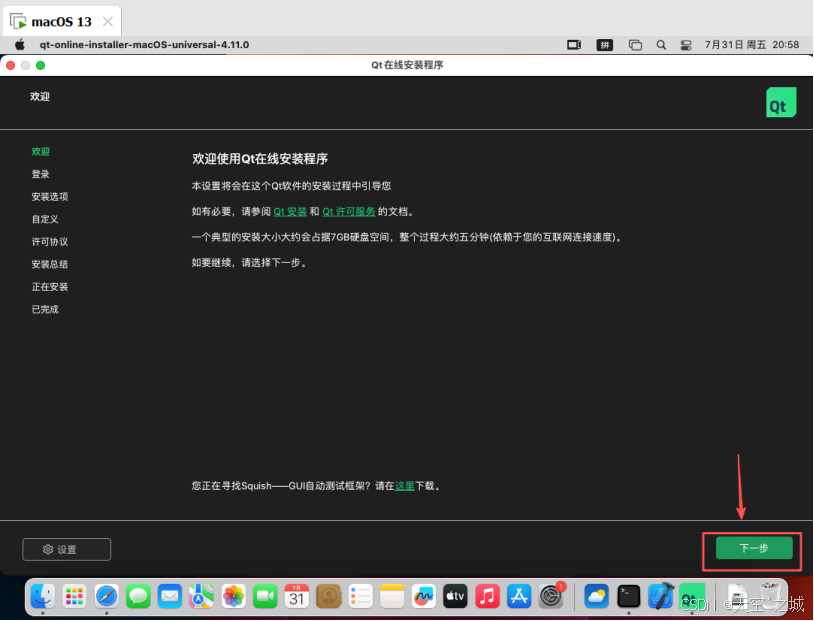Click the green zoom window button
The height and width of the screenshot is (621, 814).
pos(40,65)
